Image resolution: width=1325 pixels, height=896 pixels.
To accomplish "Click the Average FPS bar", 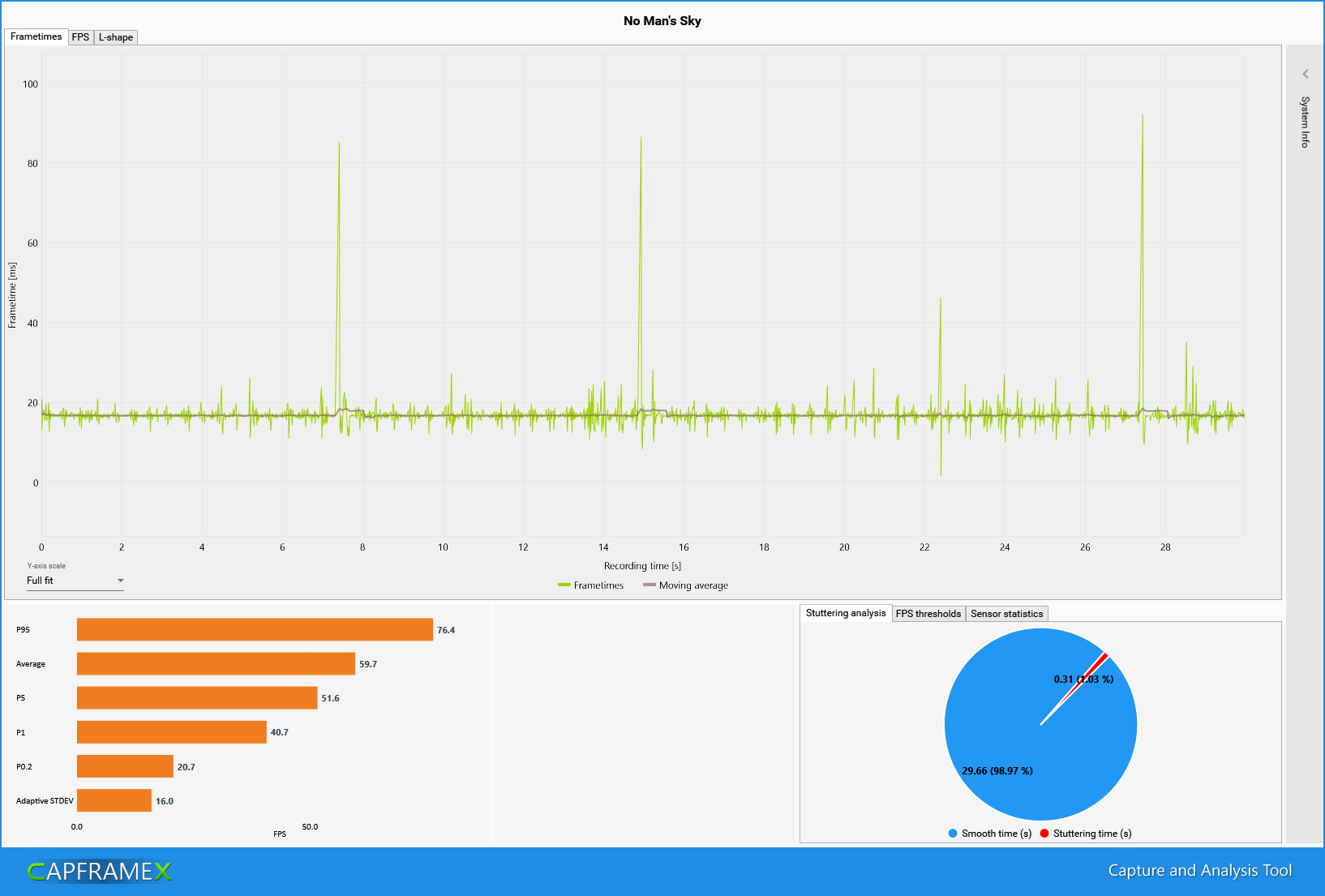I will 216,664.
